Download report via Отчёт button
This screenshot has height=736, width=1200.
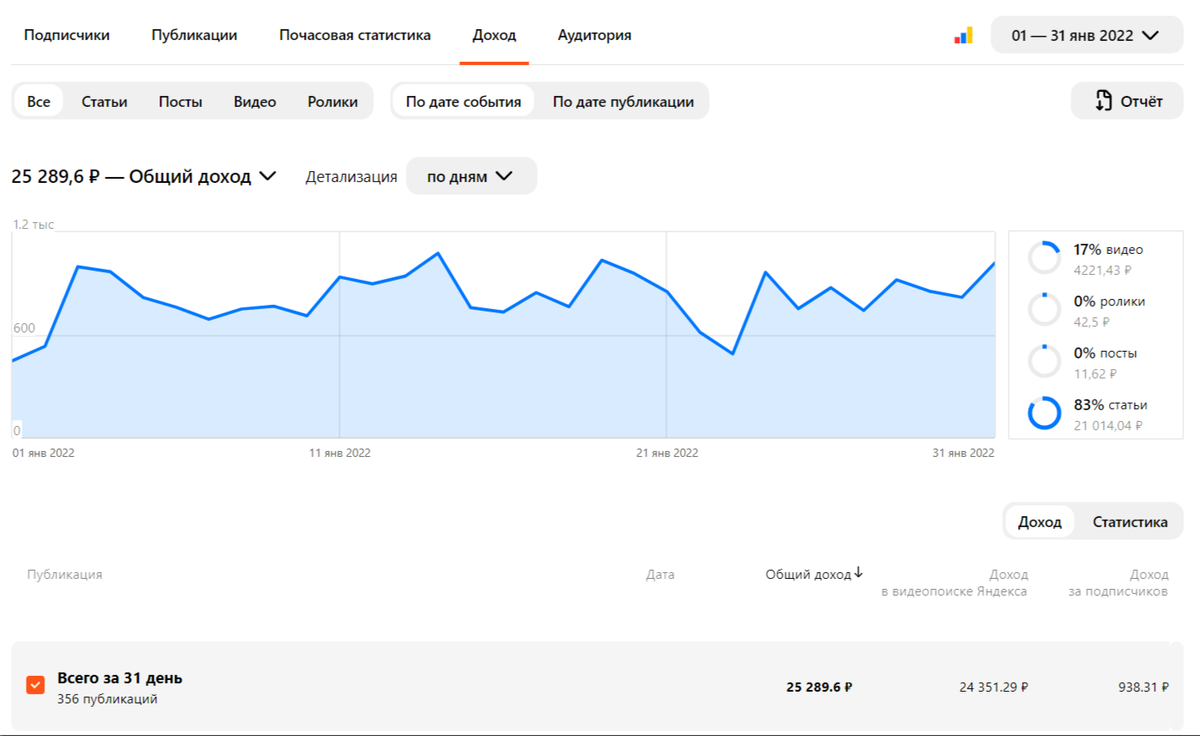(x=1127, y=101)
